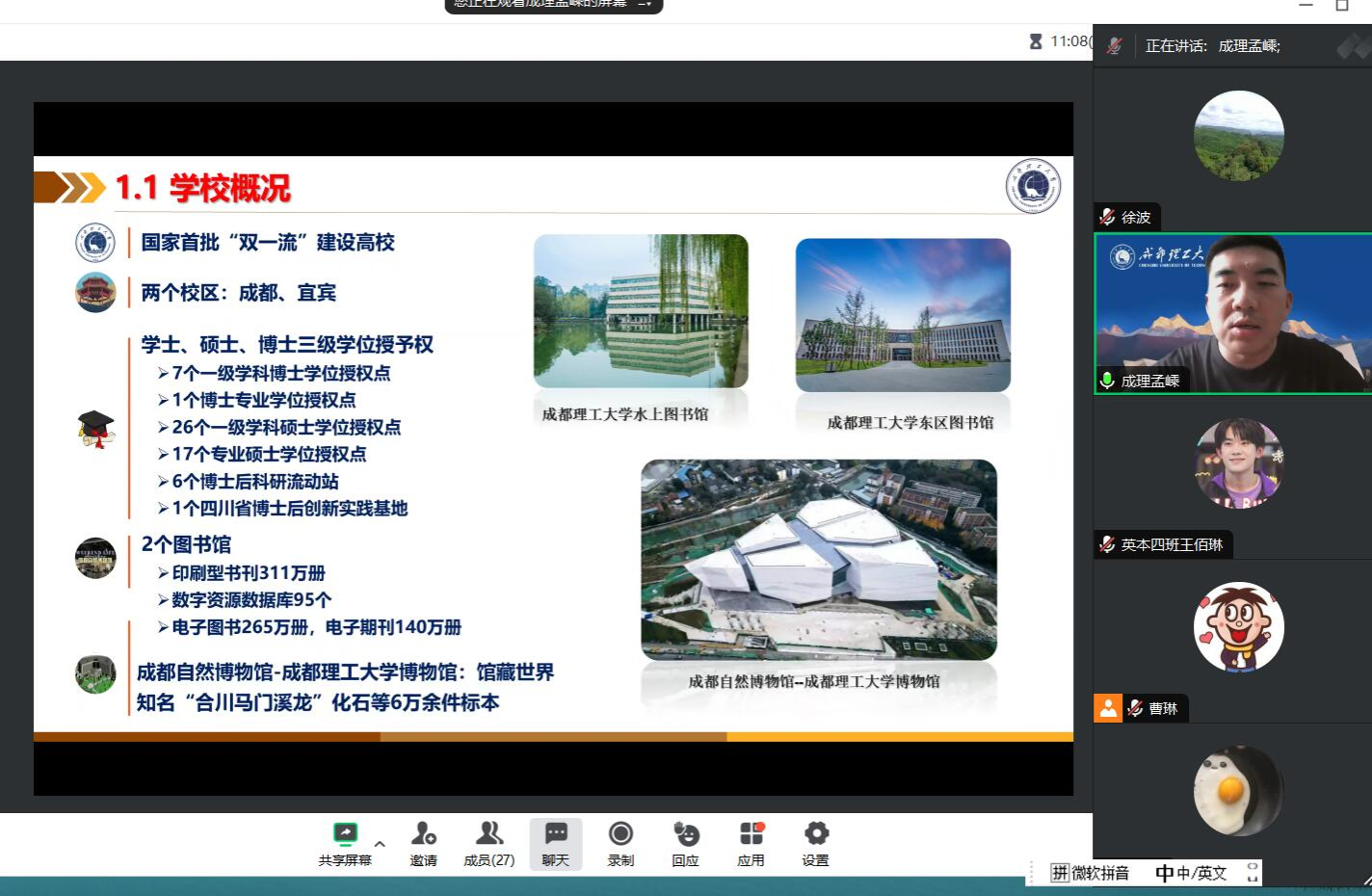
Task: Select 英本四班王佰琳's avatar
Action: click(1239, 463)
